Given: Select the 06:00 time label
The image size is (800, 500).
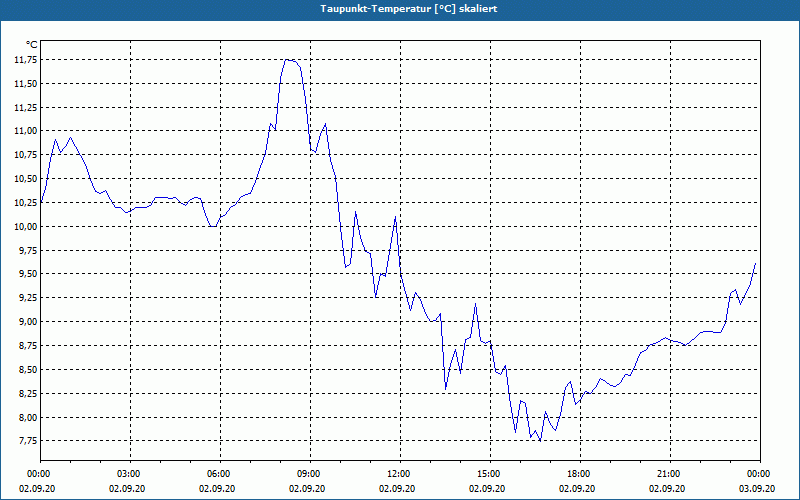Looking at the screenshot, I should click(220, 474).
